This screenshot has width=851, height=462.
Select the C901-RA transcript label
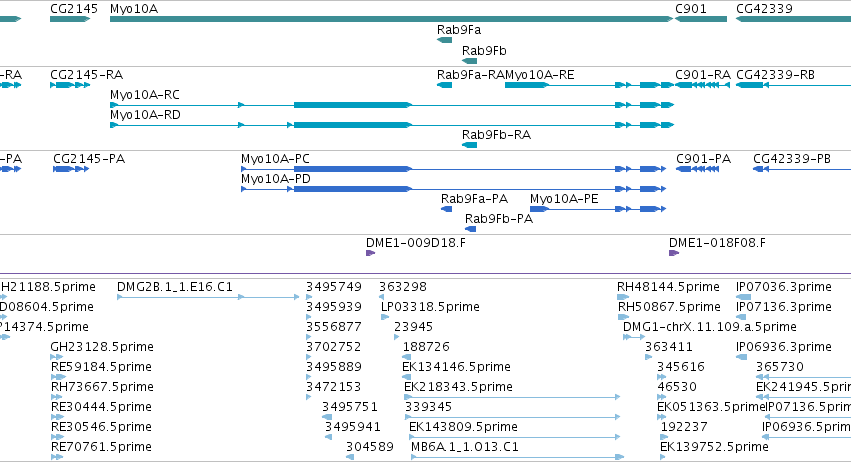click(703, 75)
